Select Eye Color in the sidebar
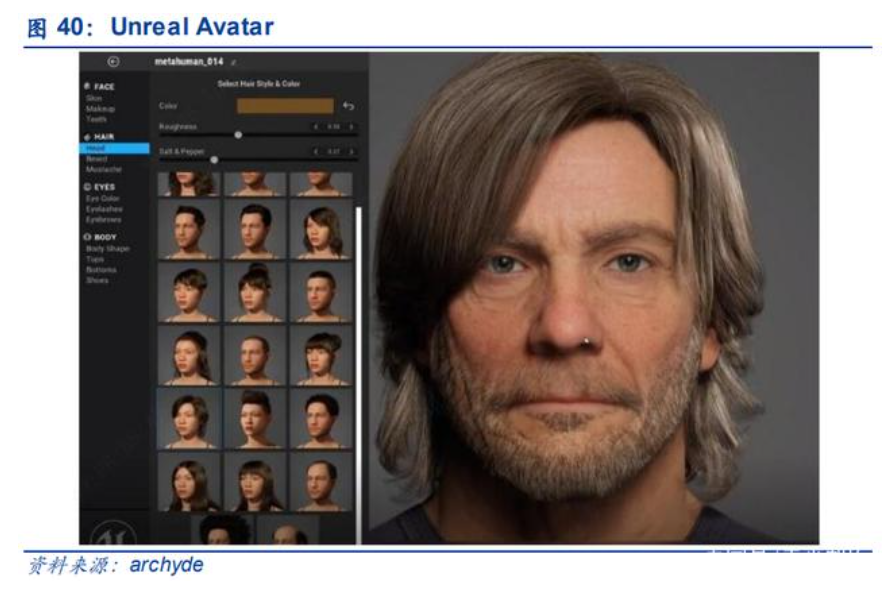Viewport: 892px width, 598px height. (103, 199)
